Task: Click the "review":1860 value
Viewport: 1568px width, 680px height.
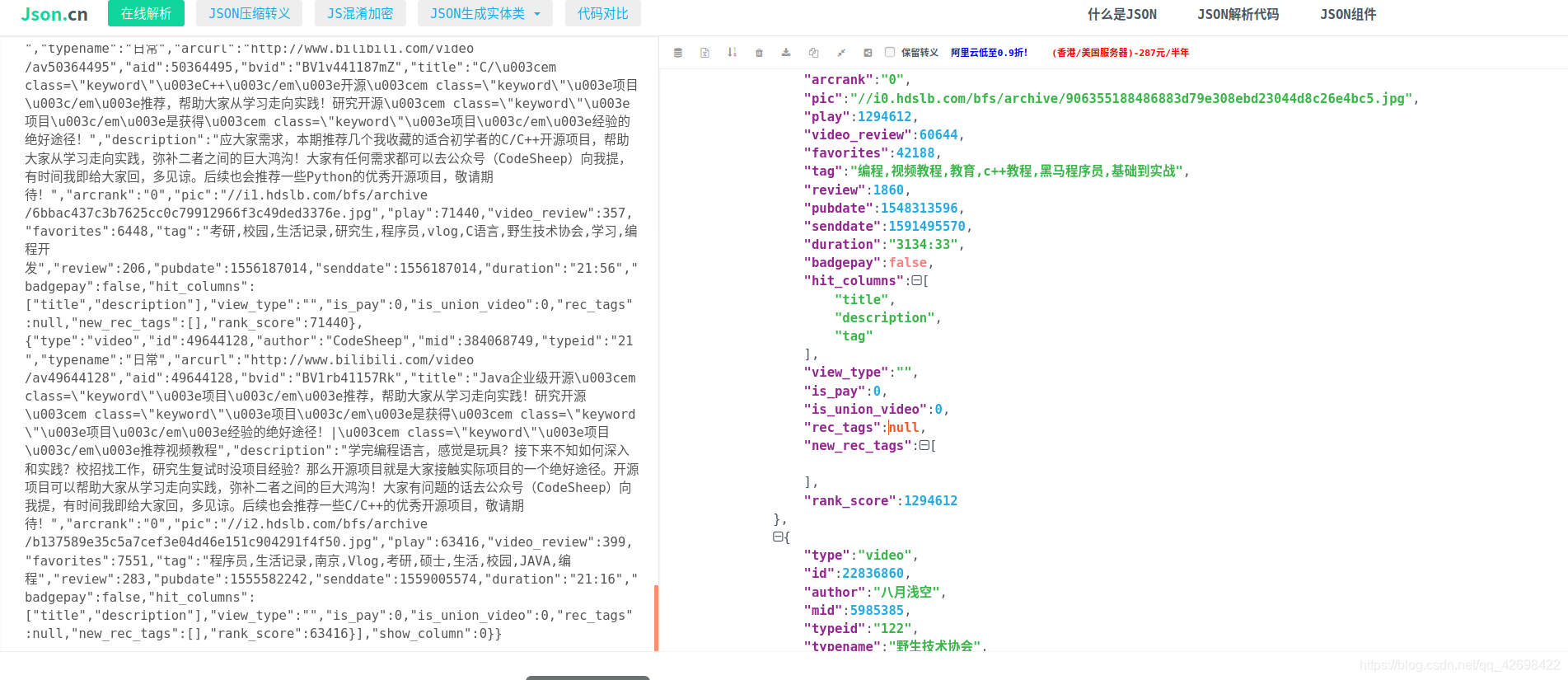Action: click(888, 190)
